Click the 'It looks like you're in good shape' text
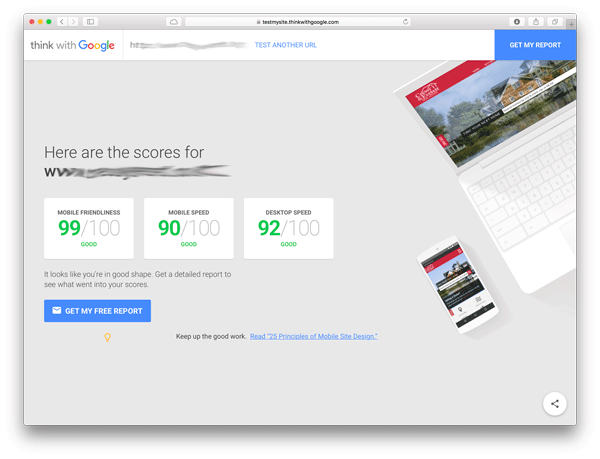 tap(137, 279)
